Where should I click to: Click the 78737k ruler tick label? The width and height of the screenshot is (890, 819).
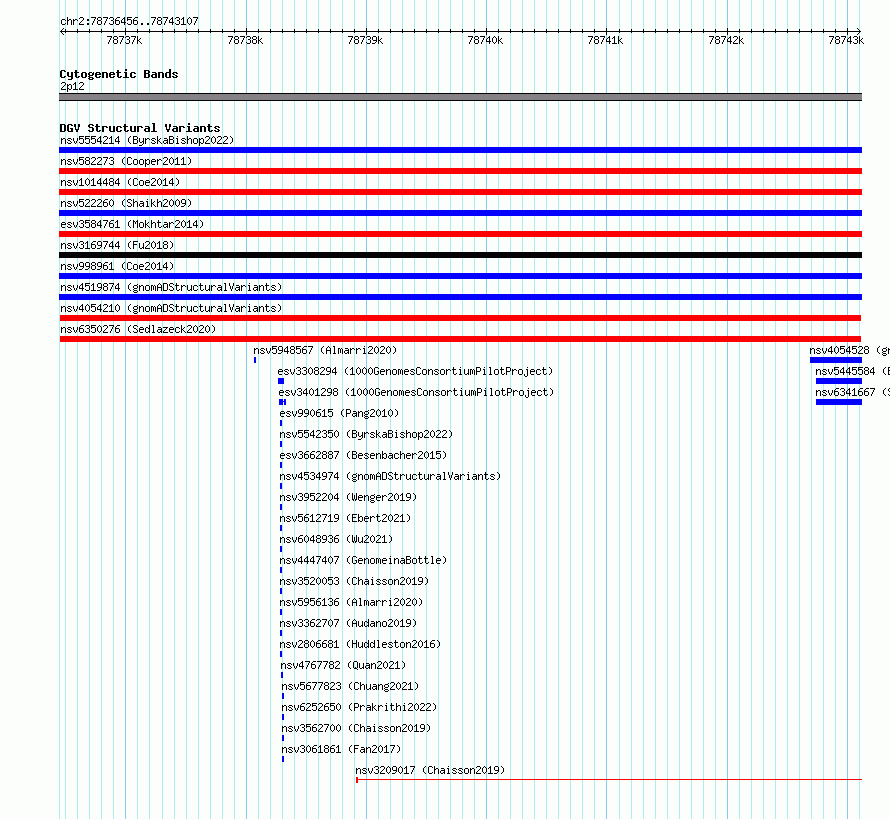[124, 40]
